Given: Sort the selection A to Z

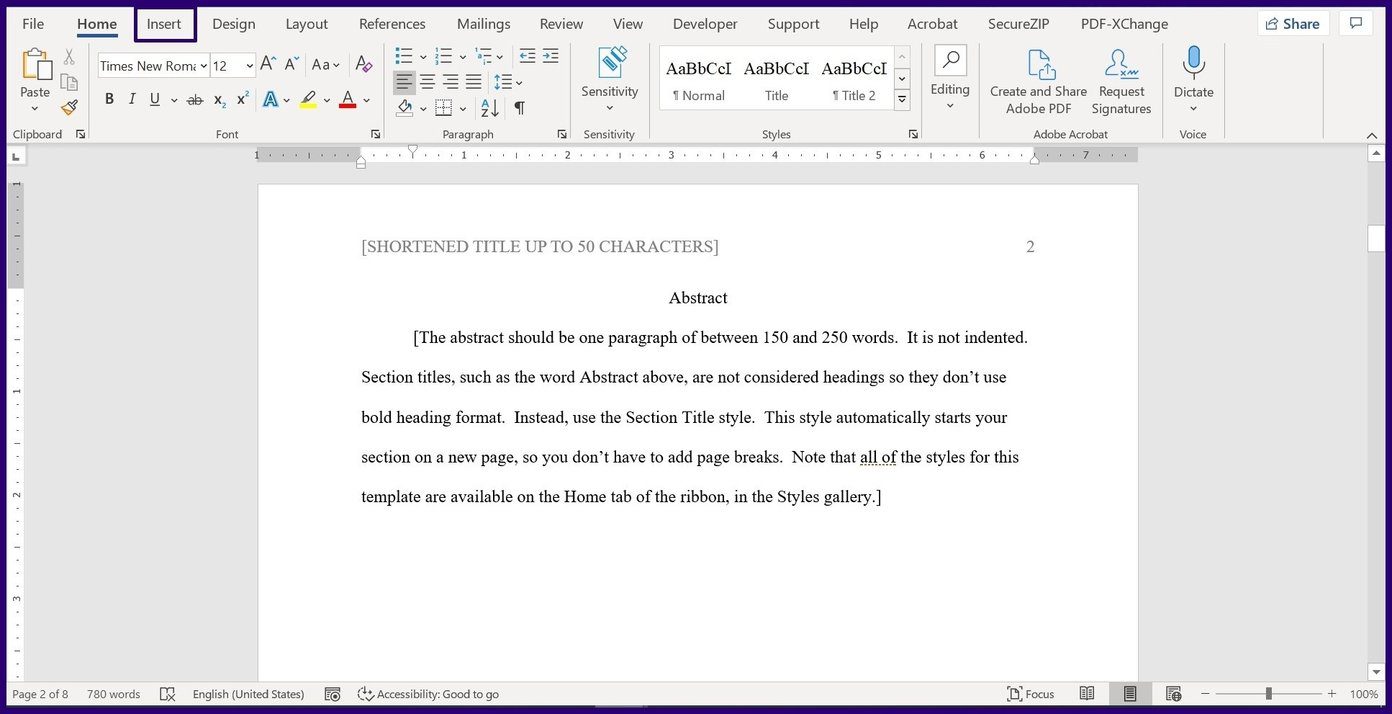Looking at the screenshot, I should point(490,108).
